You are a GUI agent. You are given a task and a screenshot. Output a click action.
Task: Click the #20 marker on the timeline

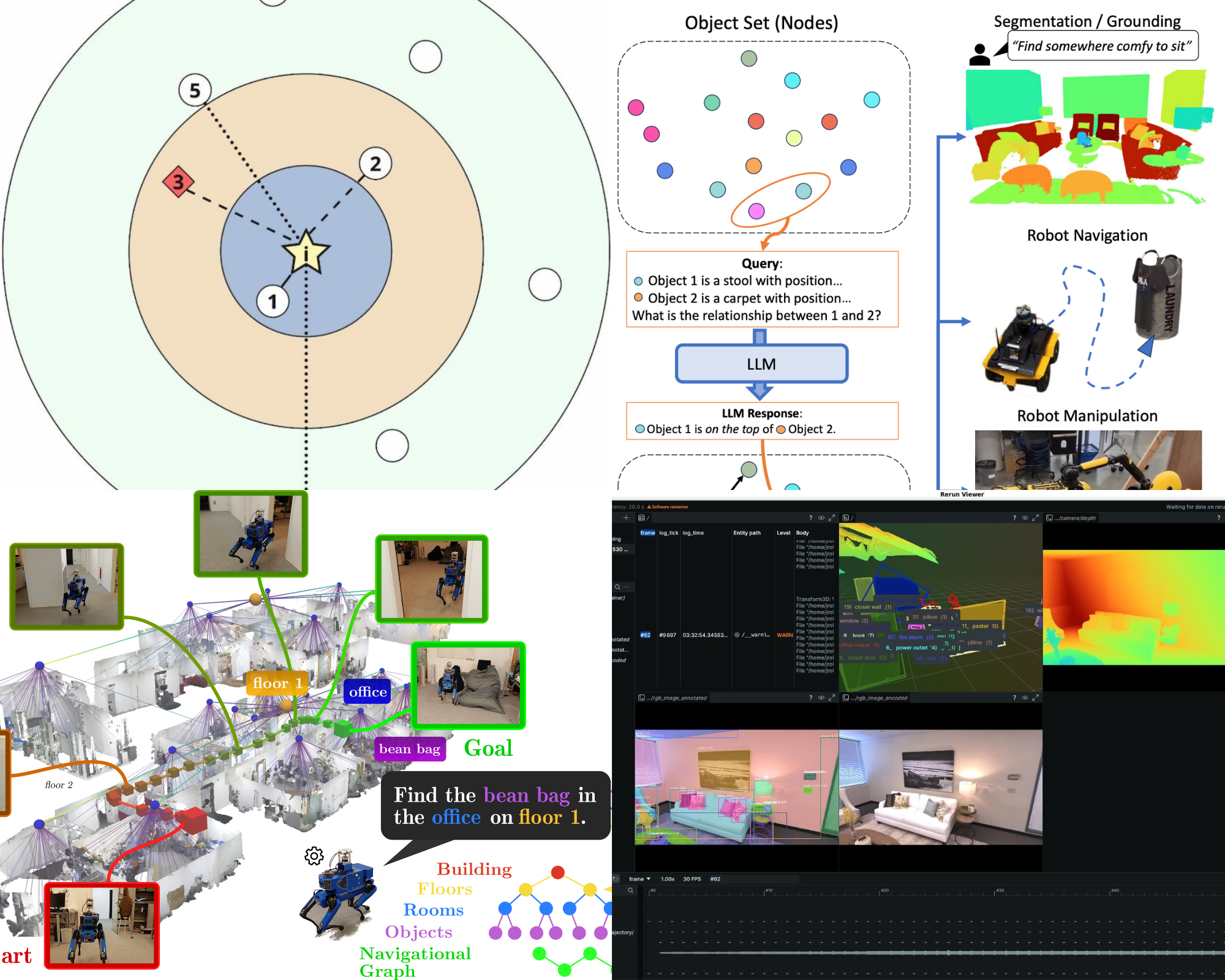point(884,891)
